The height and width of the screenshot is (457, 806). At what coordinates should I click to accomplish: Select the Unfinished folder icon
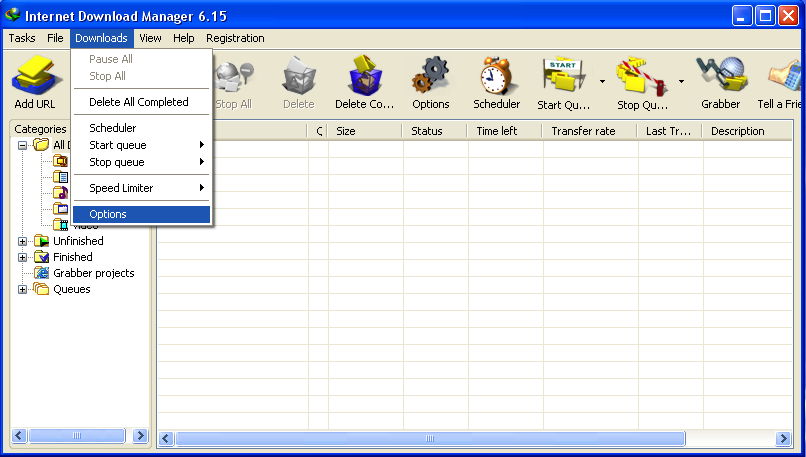(x=41, y=241)
